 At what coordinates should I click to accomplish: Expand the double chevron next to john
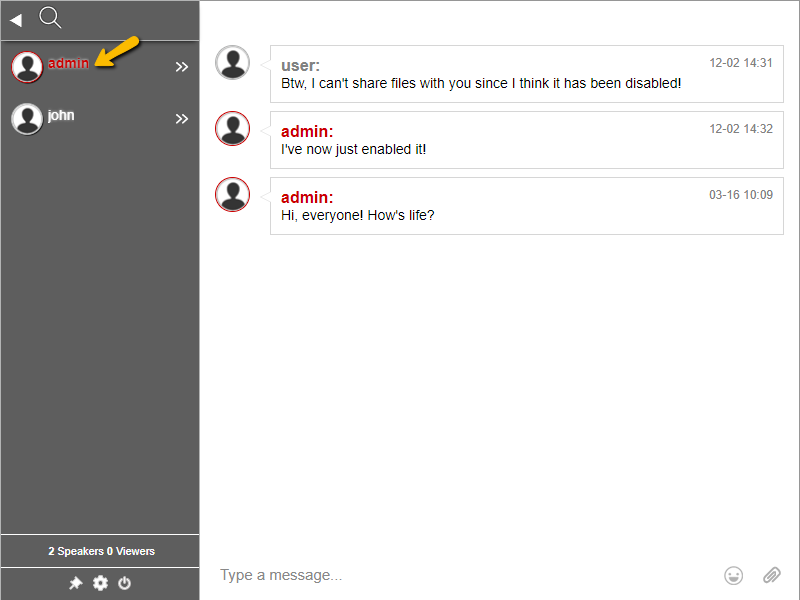point(182,119)
